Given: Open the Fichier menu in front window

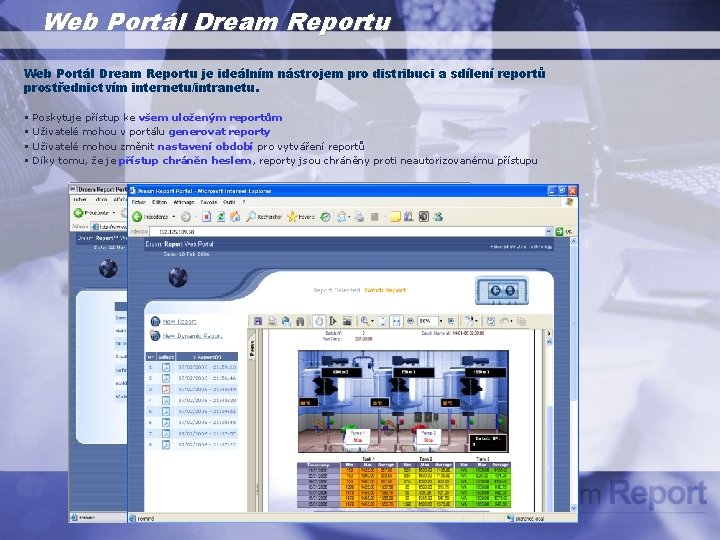Looking at the screenshot, I should (139, 202).
